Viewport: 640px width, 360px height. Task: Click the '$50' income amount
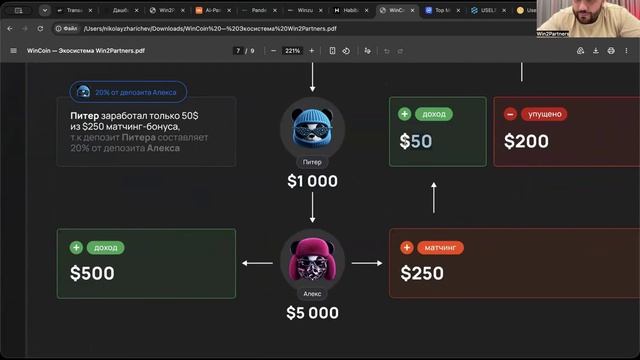coord(416,141)
